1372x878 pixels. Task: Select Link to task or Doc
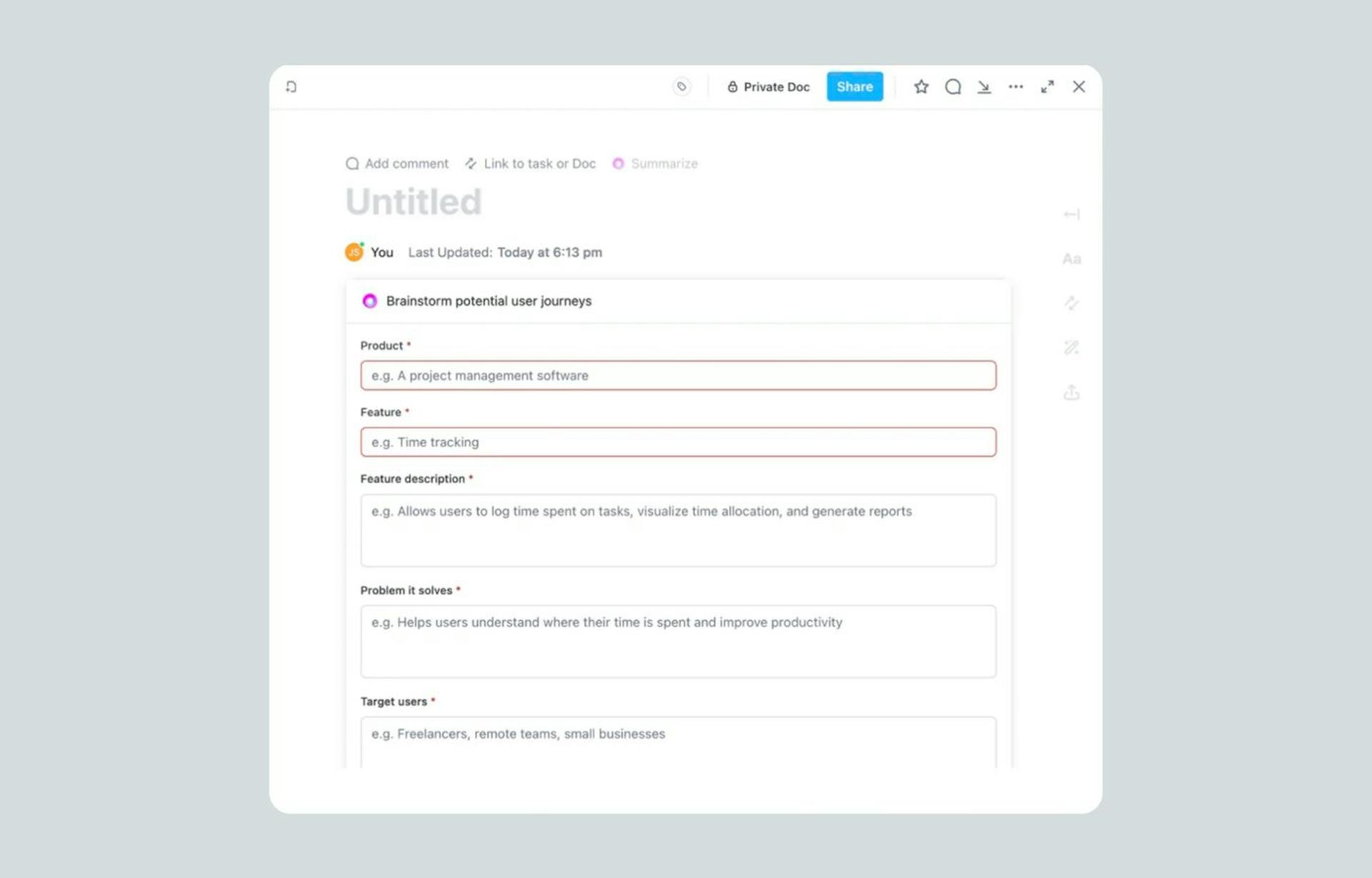[x=530, y=164]
